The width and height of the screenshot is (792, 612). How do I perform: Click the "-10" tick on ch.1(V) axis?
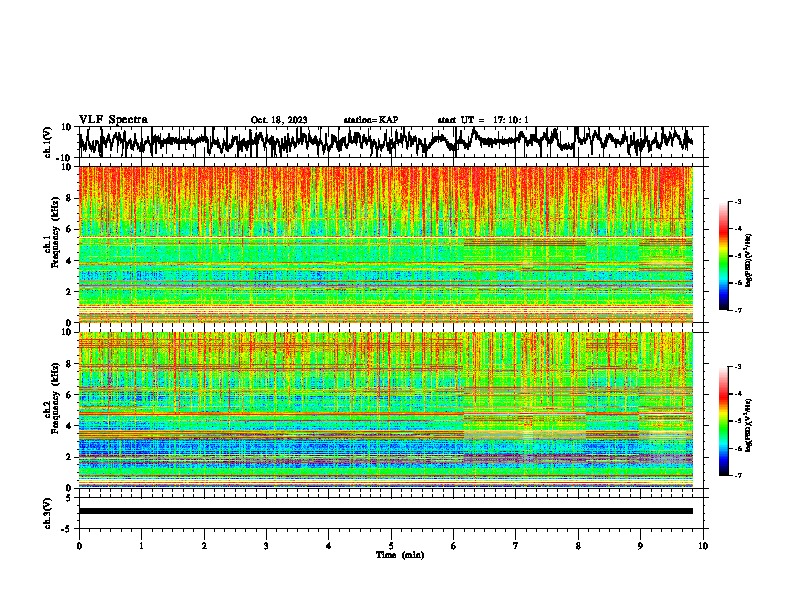(65, 158)
